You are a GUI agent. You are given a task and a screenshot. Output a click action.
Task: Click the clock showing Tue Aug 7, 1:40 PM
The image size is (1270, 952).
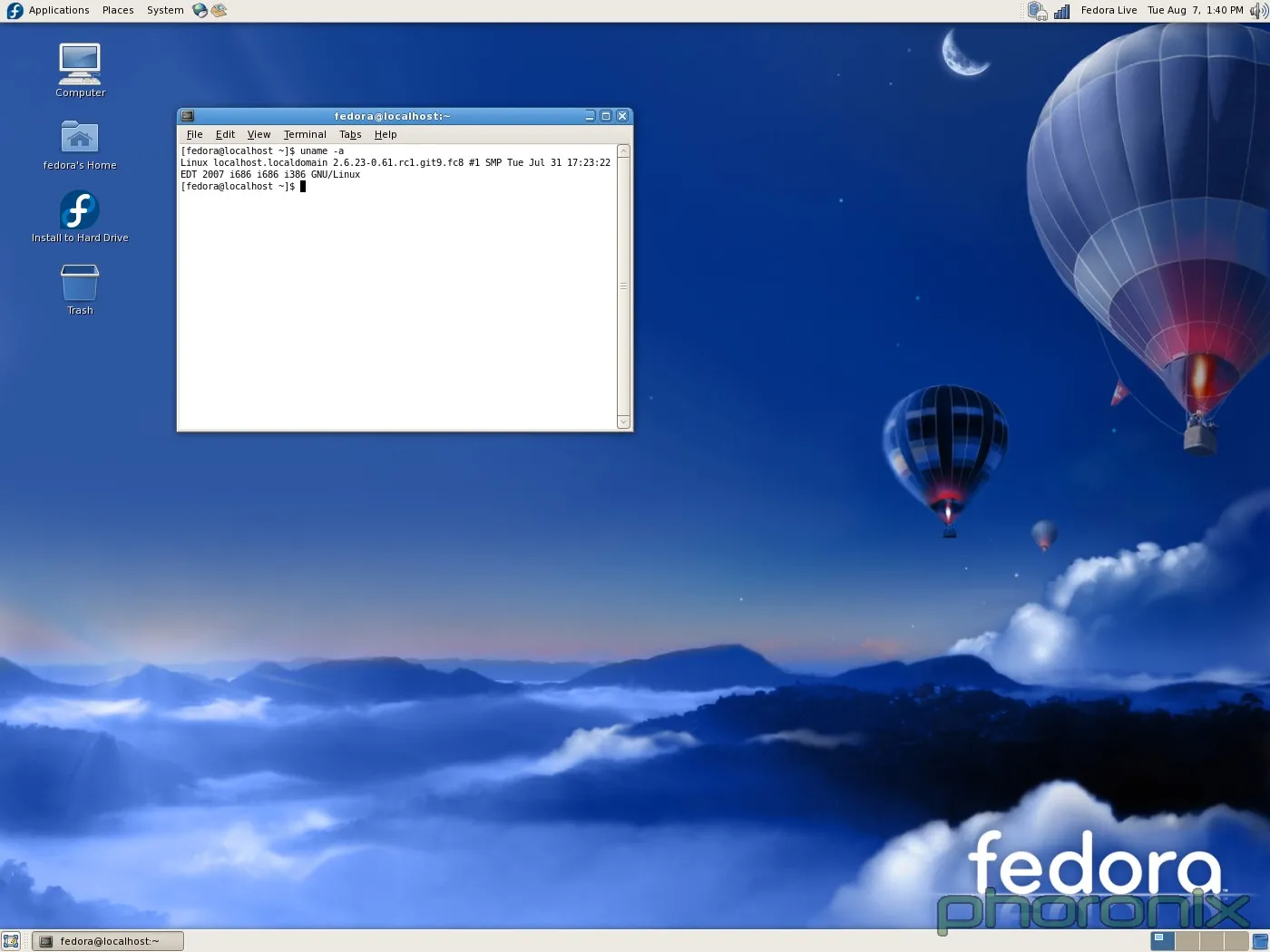pyautogui.click(x=1195, y=11)
